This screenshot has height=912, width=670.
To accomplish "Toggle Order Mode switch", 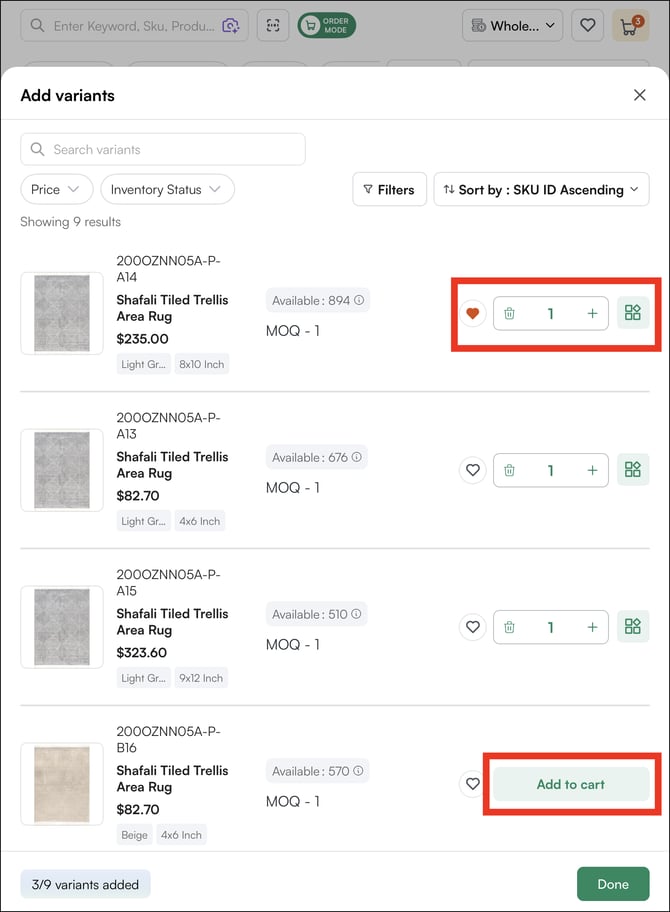I will [326, 26].
